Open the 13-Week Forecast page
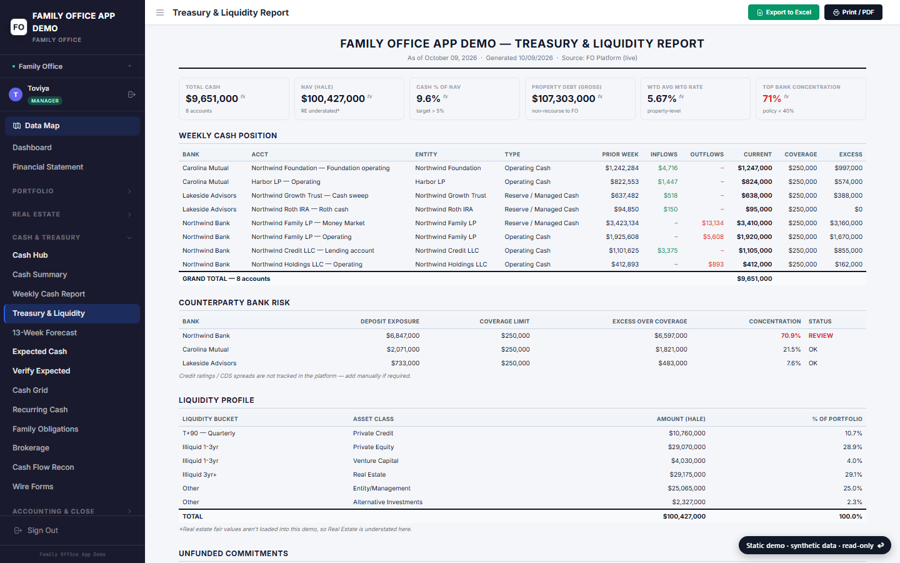Screen dimensions: 900x563 coord(45,332)
